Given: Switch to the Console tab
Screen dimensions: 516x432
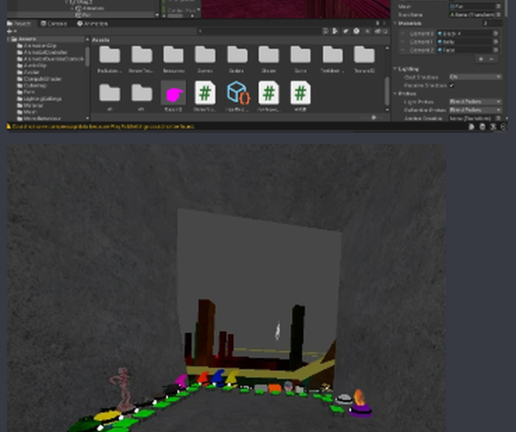Looking at the screenshot, I should (54, 24).
